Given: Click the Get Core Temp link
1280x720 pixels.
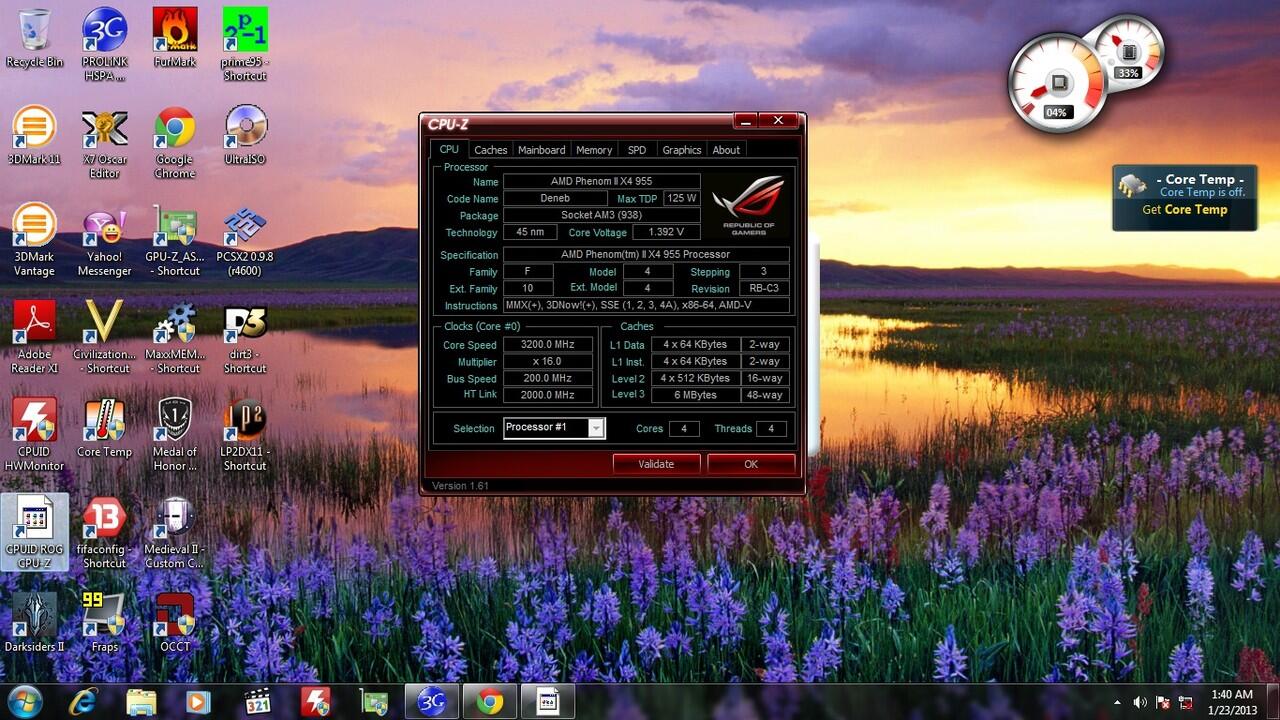Looking at the screenshot, I should (1185, 210).
